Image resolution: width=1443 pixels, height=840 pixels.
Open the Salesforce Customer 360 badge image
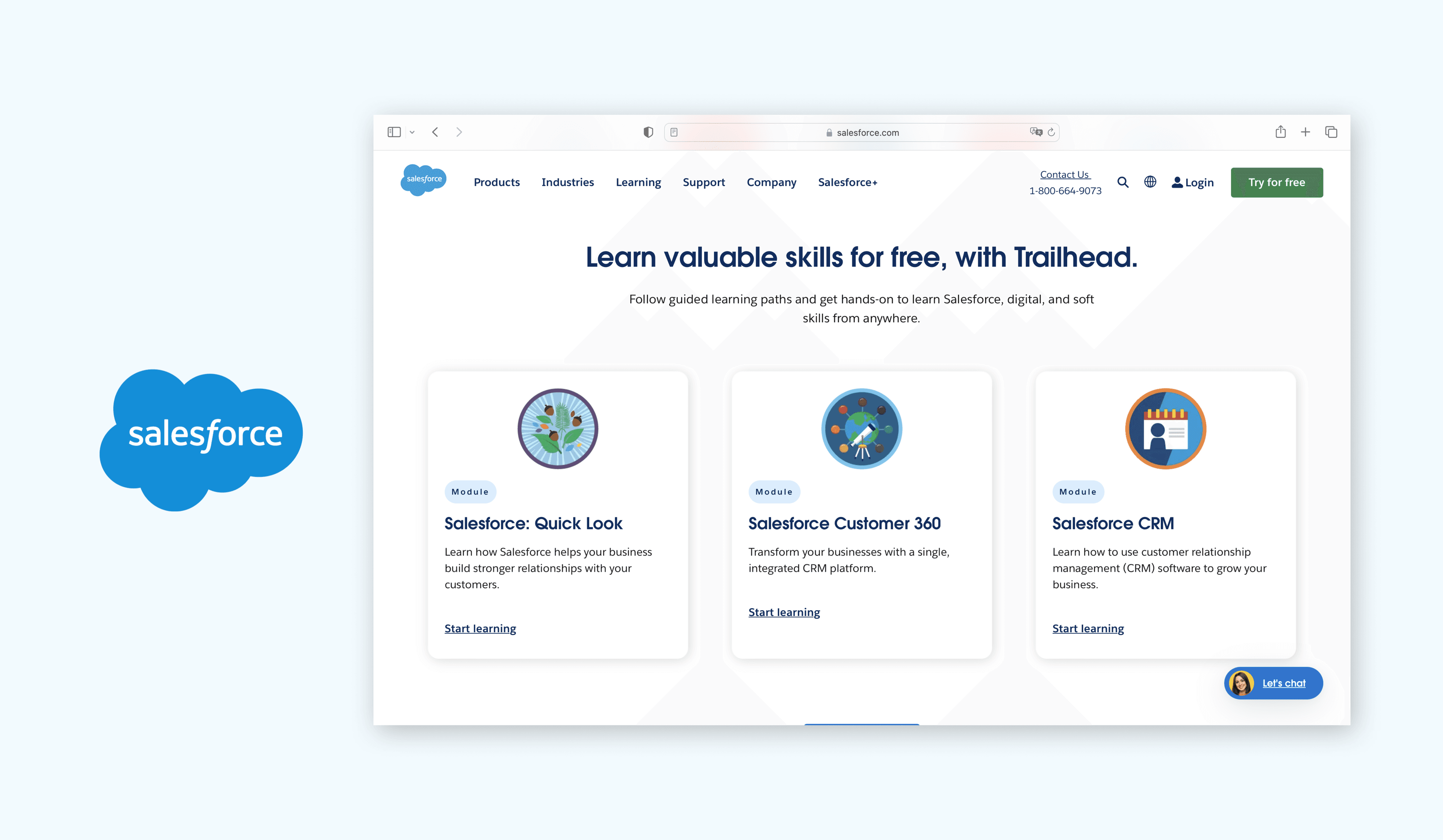(x=861, y=428)
